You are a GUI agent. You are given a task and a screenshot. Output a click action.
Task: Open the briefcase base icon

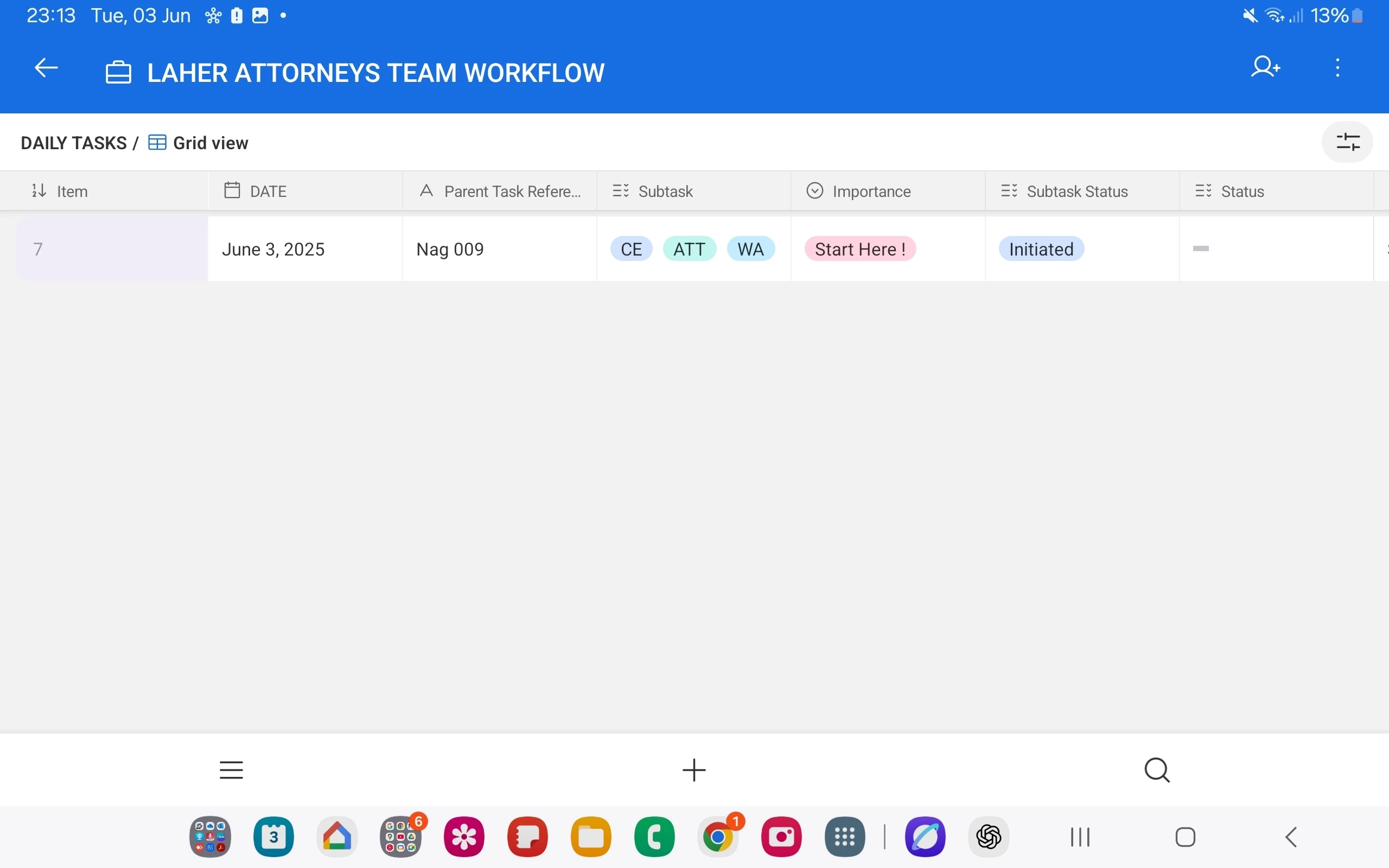(x=119, y=73)
